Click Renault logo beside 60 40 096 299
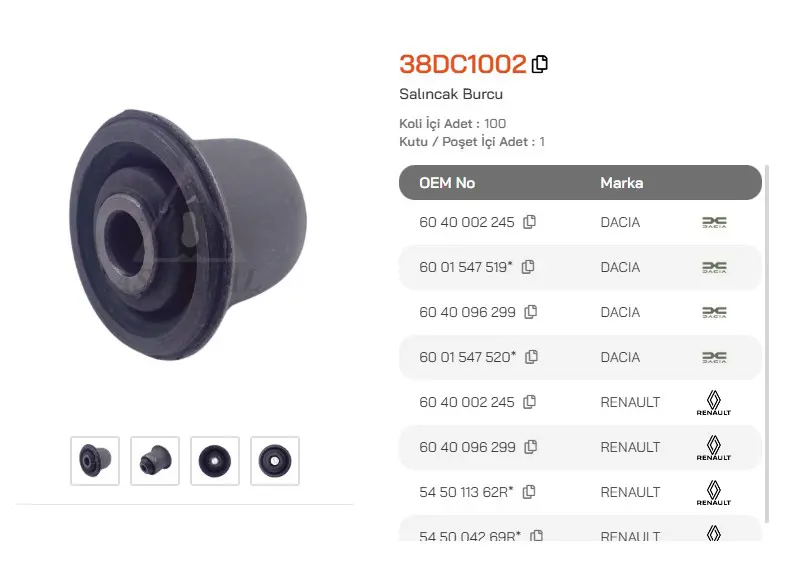789x566 pixels. pyautogui.click(x=714, y=447)
